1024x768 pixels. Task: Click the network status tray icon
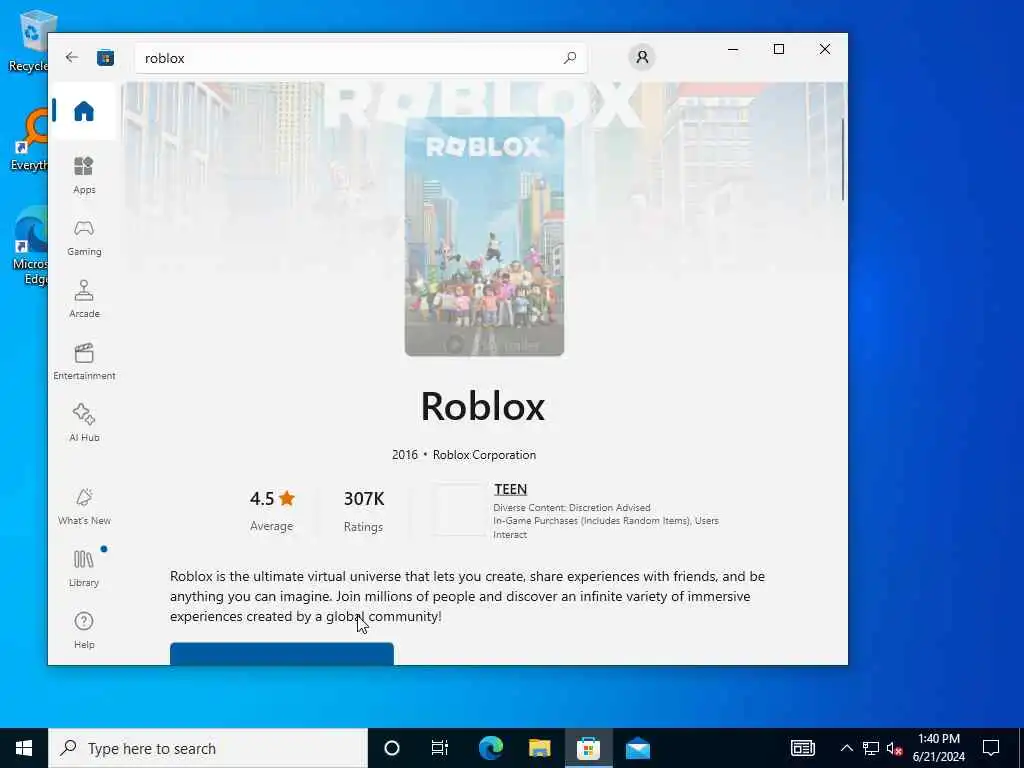(x=871, y=748)
